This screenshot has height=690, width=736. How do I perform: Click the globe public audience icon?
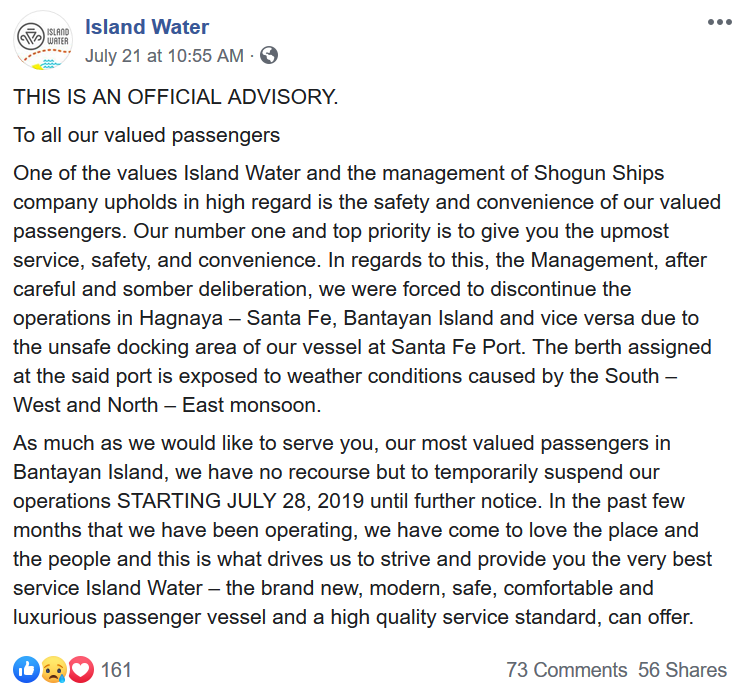pos(269,55)
